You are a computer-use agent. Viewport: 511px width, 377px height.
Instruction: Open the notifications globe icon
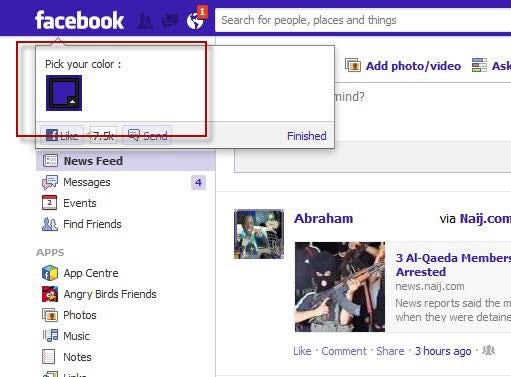point(195,21)
